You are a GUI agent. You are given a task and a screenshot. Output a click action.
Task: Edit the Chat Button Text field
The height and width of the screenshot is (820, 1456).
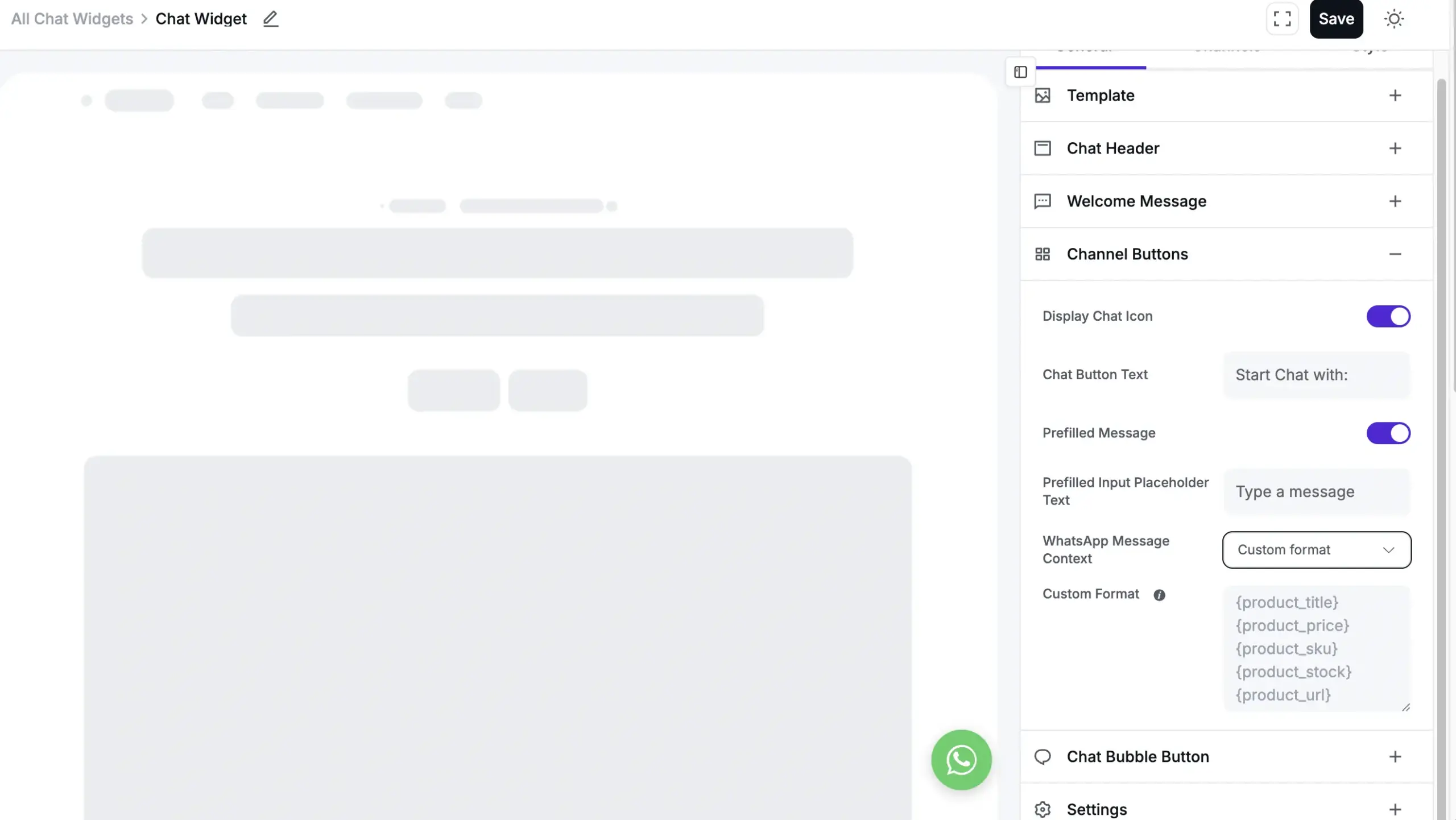(1317, 375)
